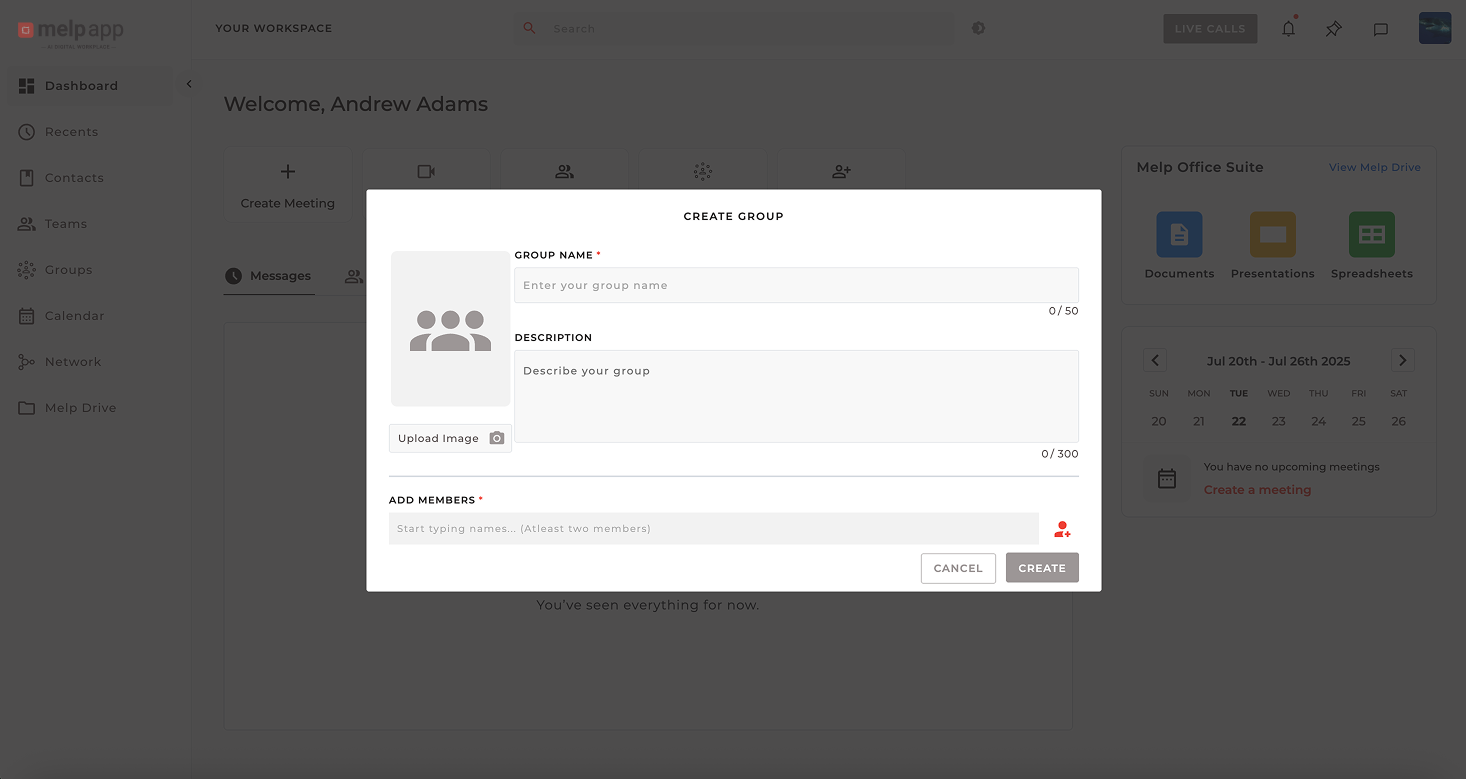This screenshot has width=1466, height=779.
Task: Collapse the left sidebar with the chevron
Action: pos(189,85)
